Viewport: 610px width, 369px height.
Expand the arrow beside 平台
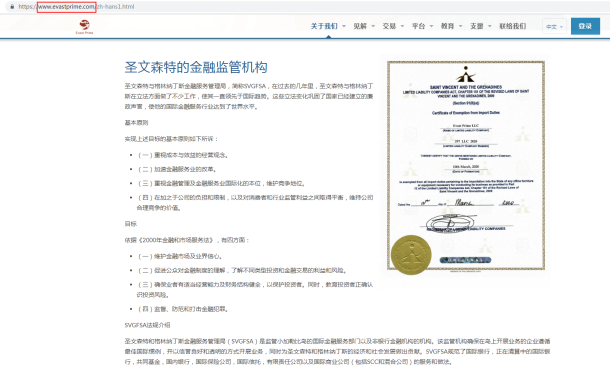[x=431, y=26]
